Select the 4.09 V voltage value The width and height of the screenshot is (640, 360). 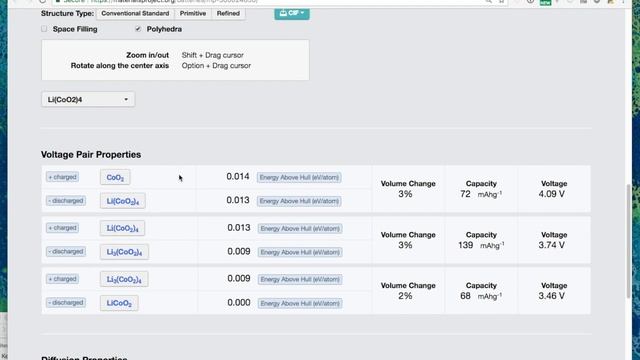pos(552,194)
